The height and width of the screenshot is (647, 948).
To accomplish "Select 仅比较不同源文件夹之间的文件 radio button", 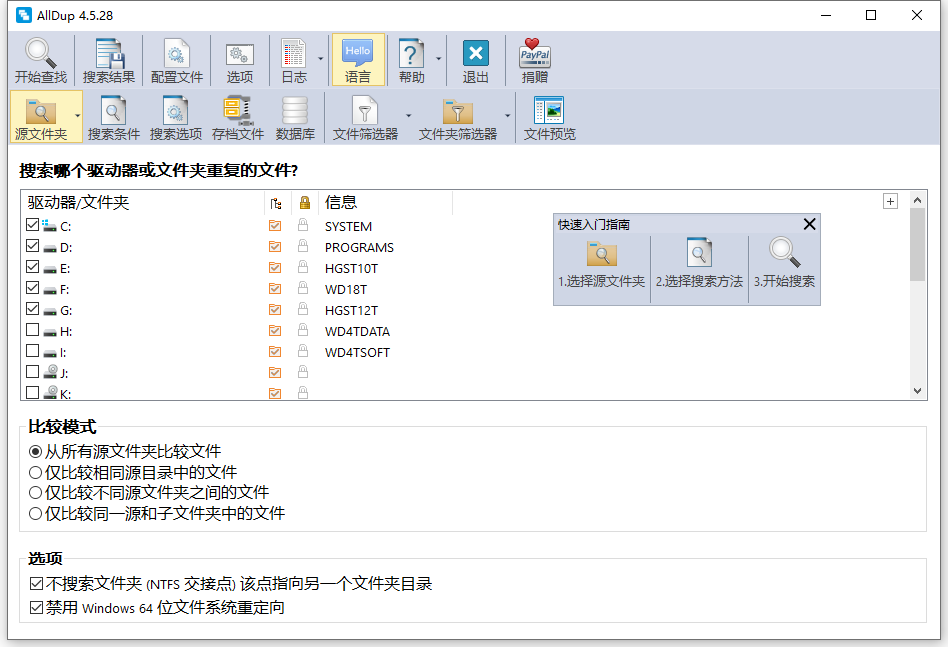I will coord(36,493).
